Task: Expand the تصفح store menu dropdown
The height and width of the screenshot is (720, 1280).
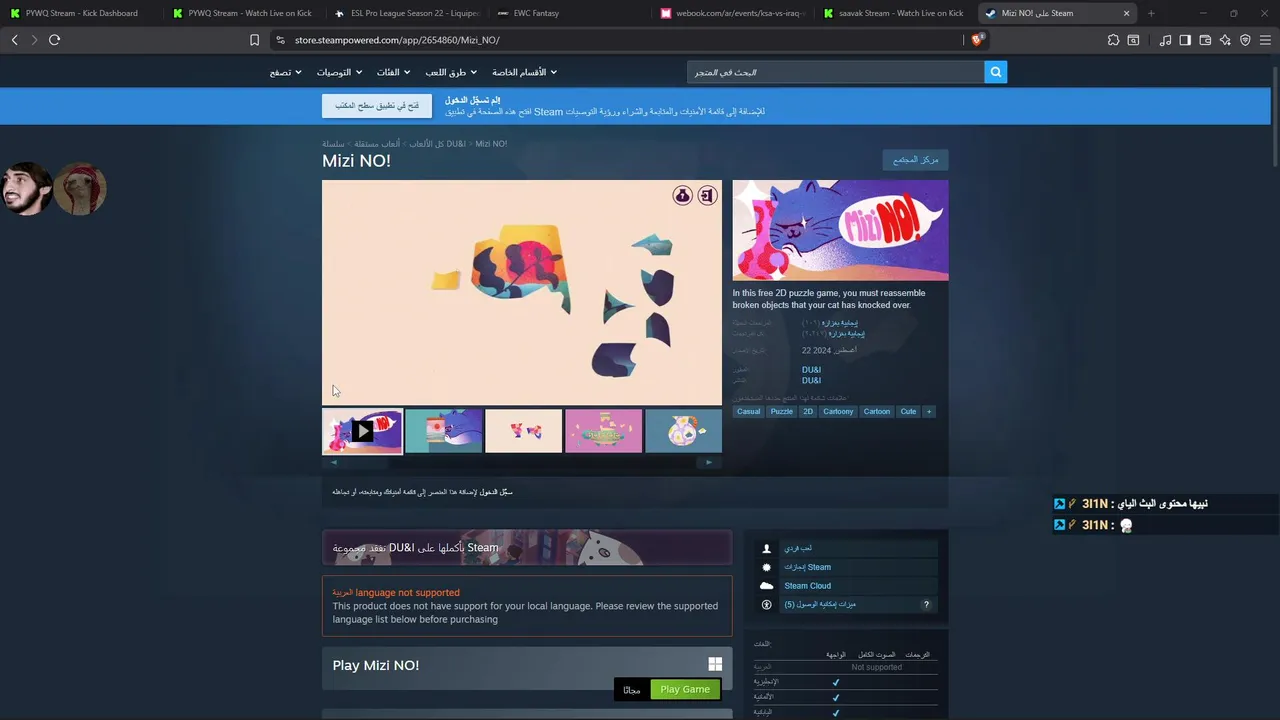Action: coord(285,72)
